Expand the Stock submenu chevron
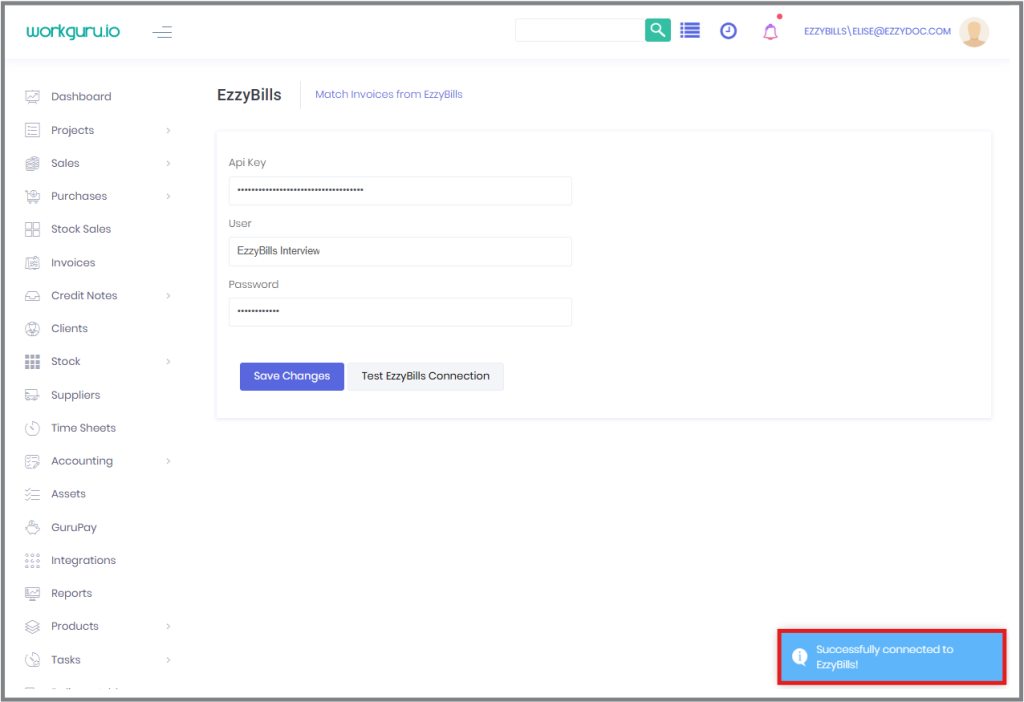 tap(168, 362)
